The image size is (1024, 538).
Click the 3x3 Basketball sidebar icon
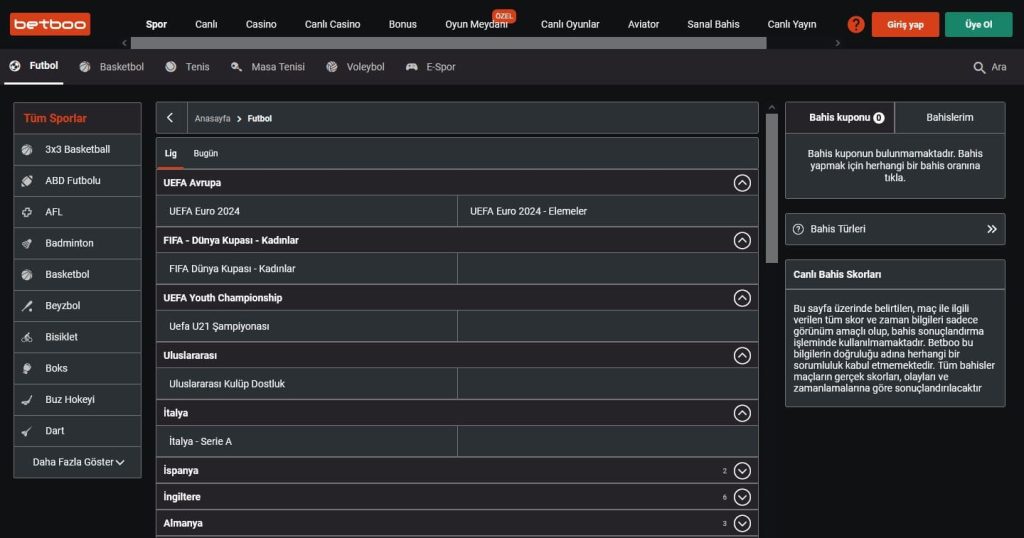coord(27,150)
